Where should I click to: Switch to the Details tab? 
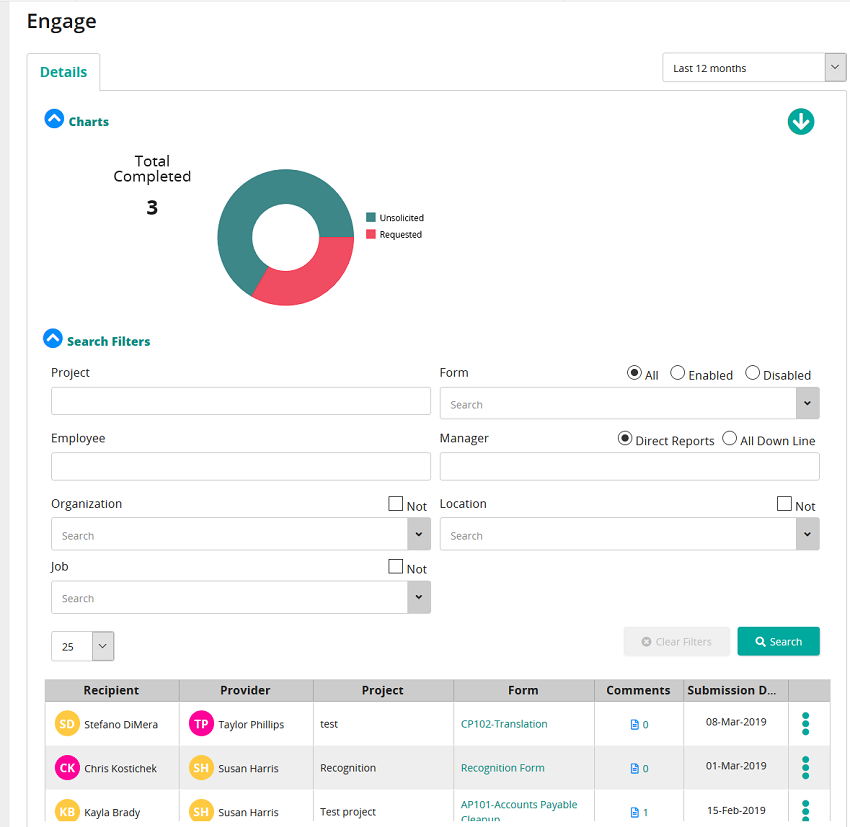[x=63, y=72]
